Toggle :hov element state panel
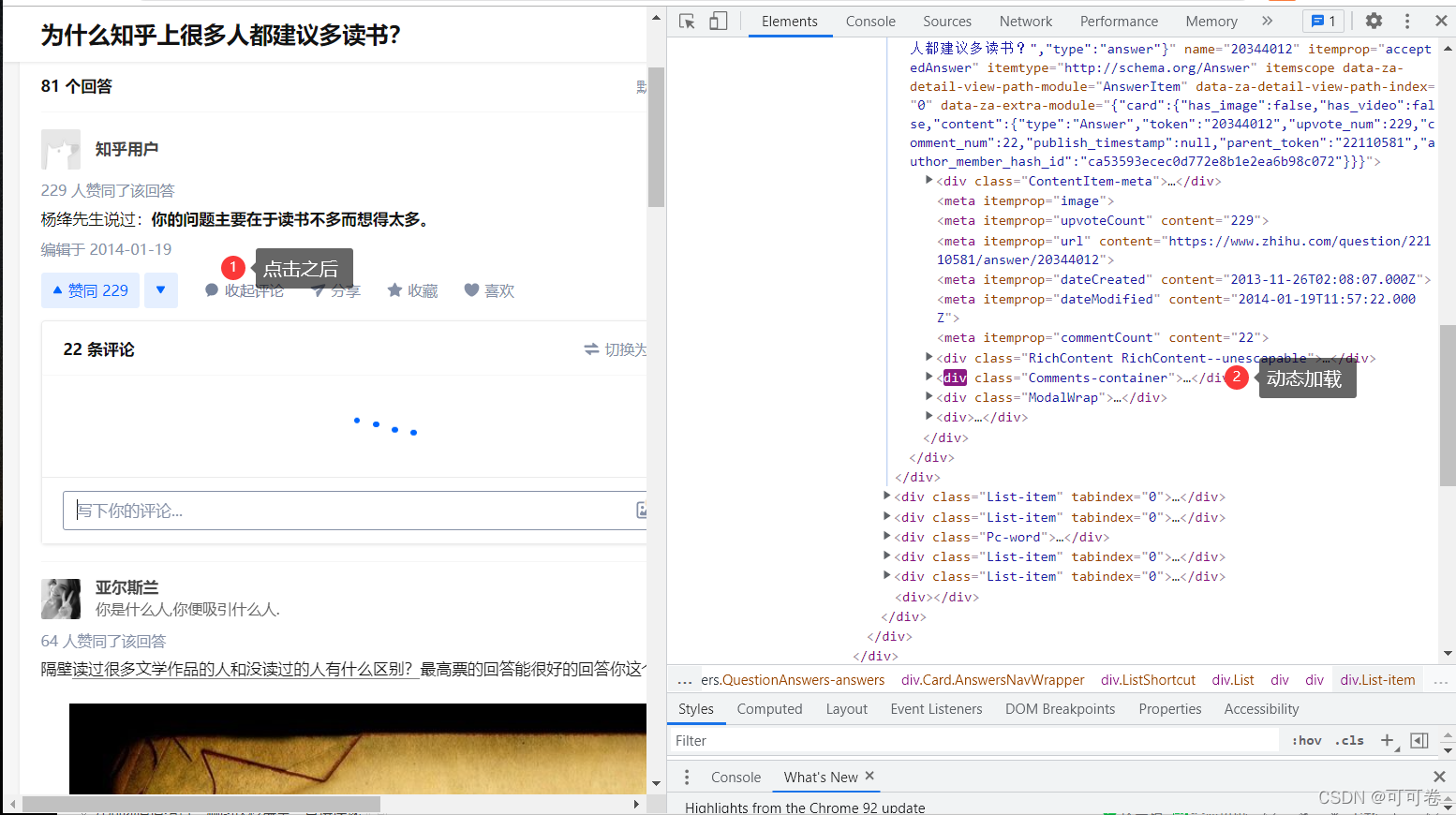 click(1306, 741)
